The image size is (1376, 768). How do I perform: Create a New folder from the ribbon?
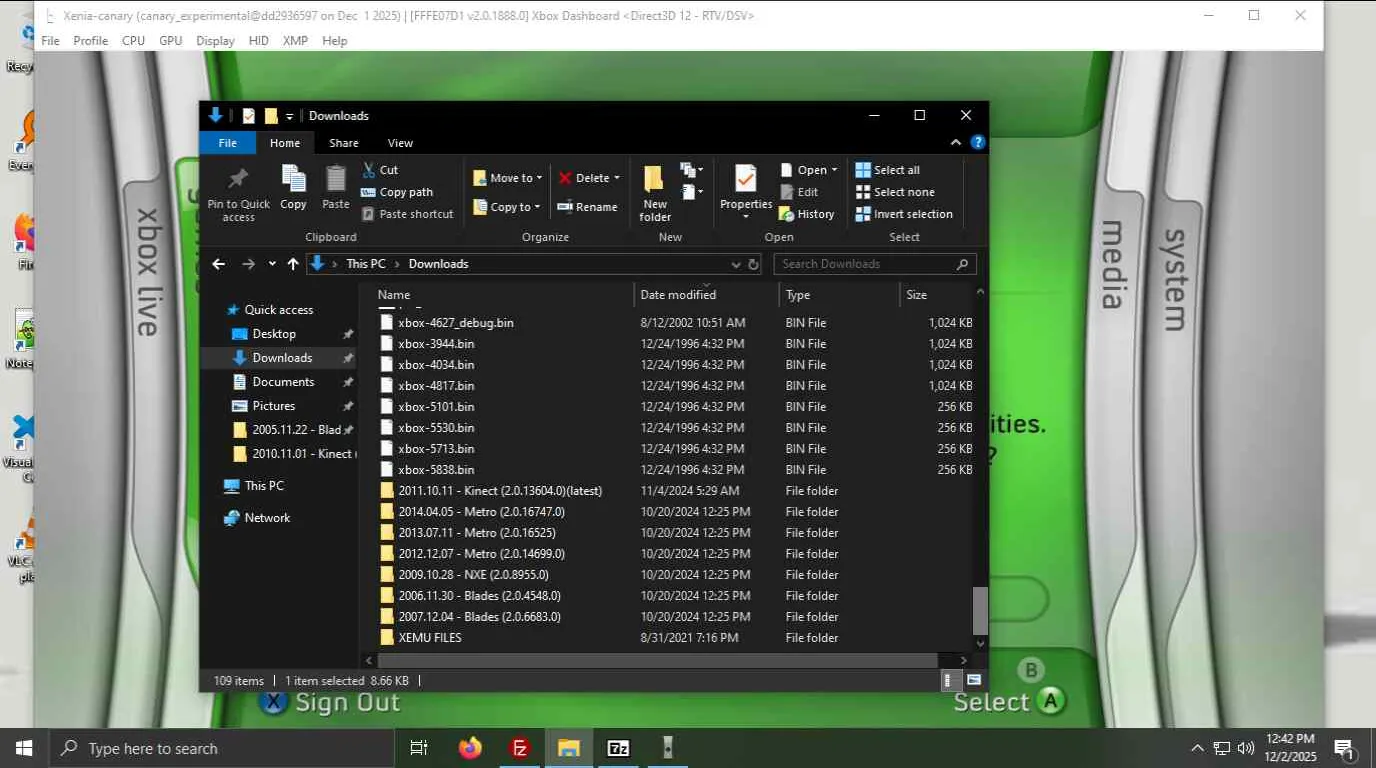(x=655, y=193)
